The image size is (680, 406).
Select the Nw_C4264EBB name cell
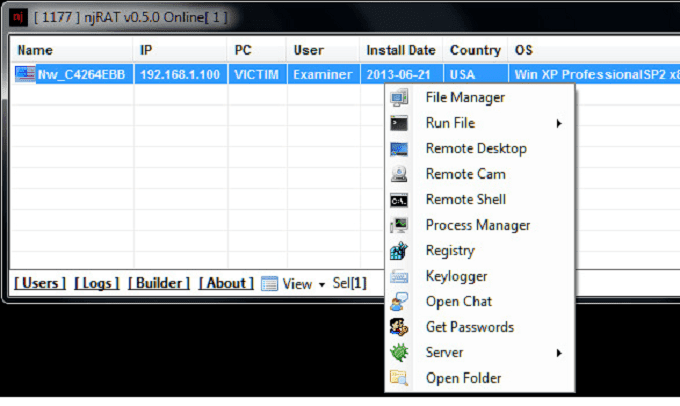(x=82, y=75)
